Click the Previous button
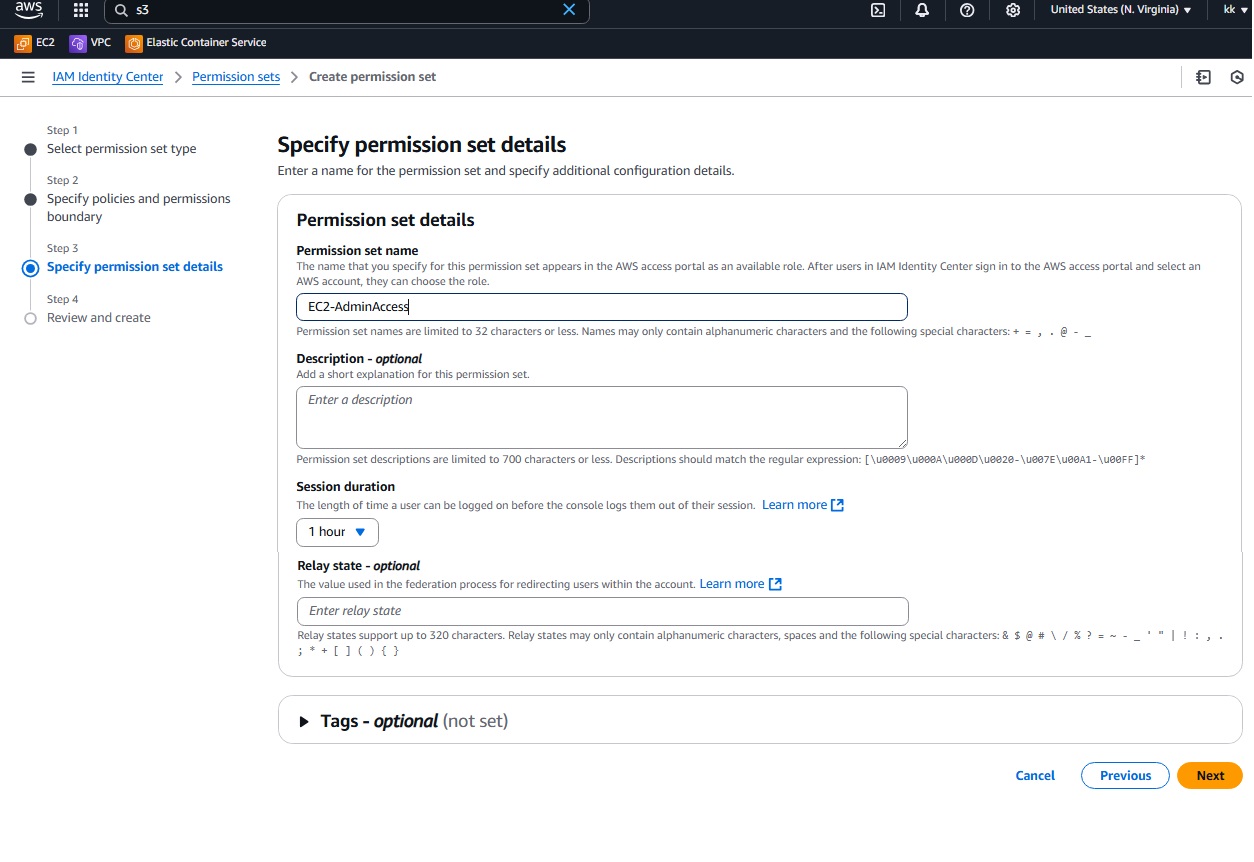The height and width of the screenshot is (862, 1254). tap(1125, 776)
